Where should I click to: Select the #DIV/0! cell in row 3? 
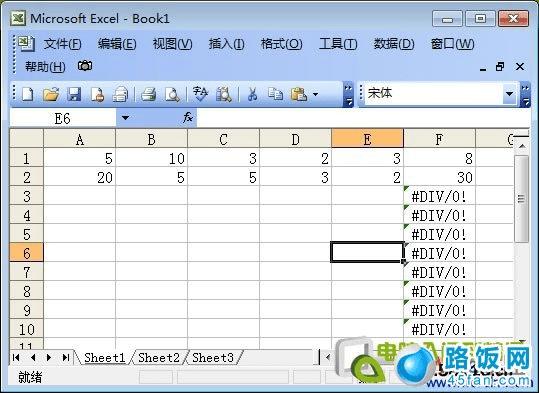click(439, 196)
